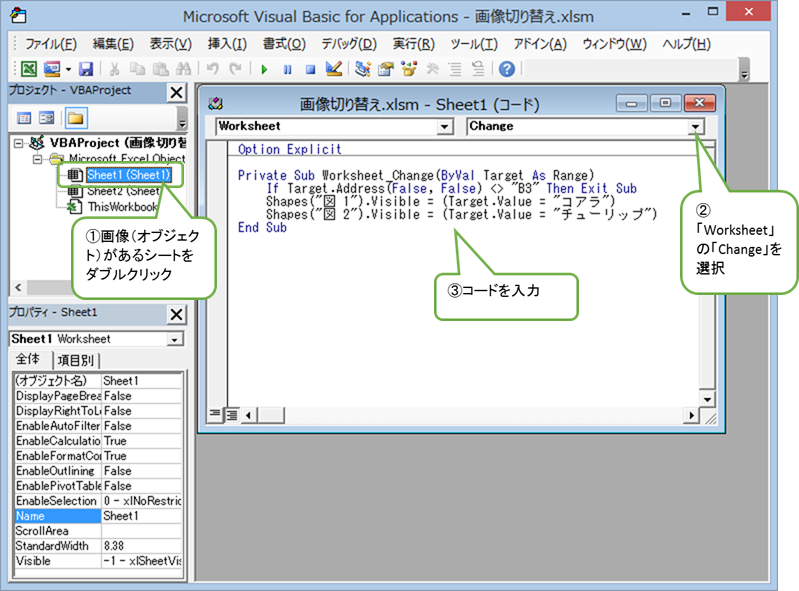Open the ヘルプ(H) menu
This screenshot has width=799, height=591.
pyautogui.click(x=686, y=44)
